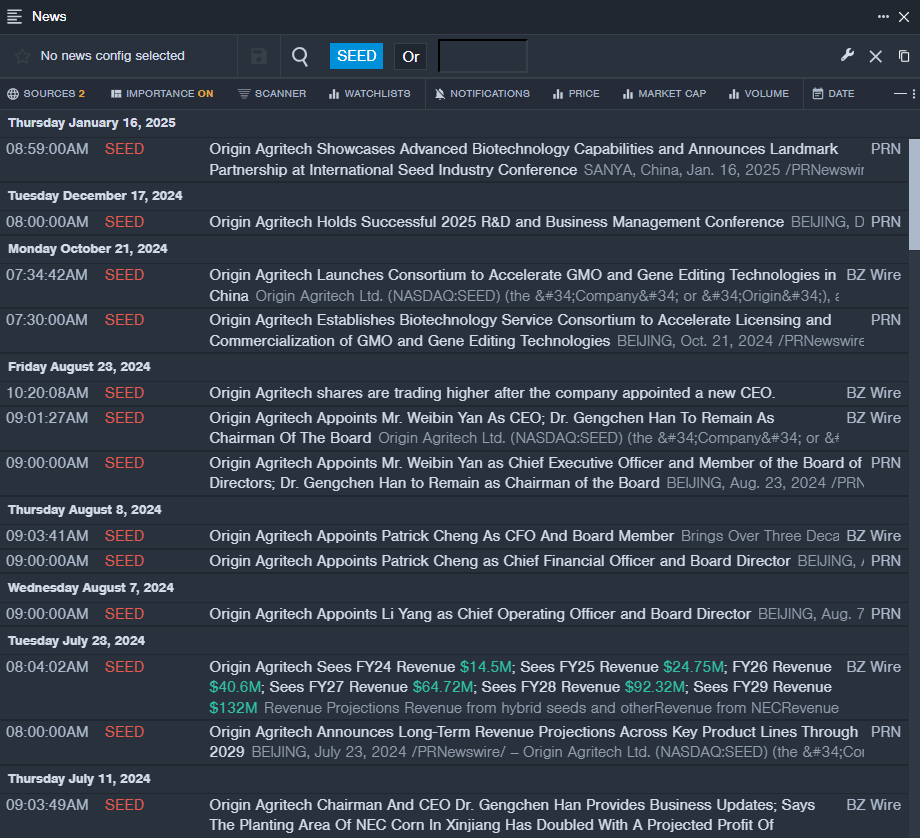Image resolution: width=920 pixels, height=838 pixels.
Task: Click the SEED ticker search tag
Action: [356, 56]
